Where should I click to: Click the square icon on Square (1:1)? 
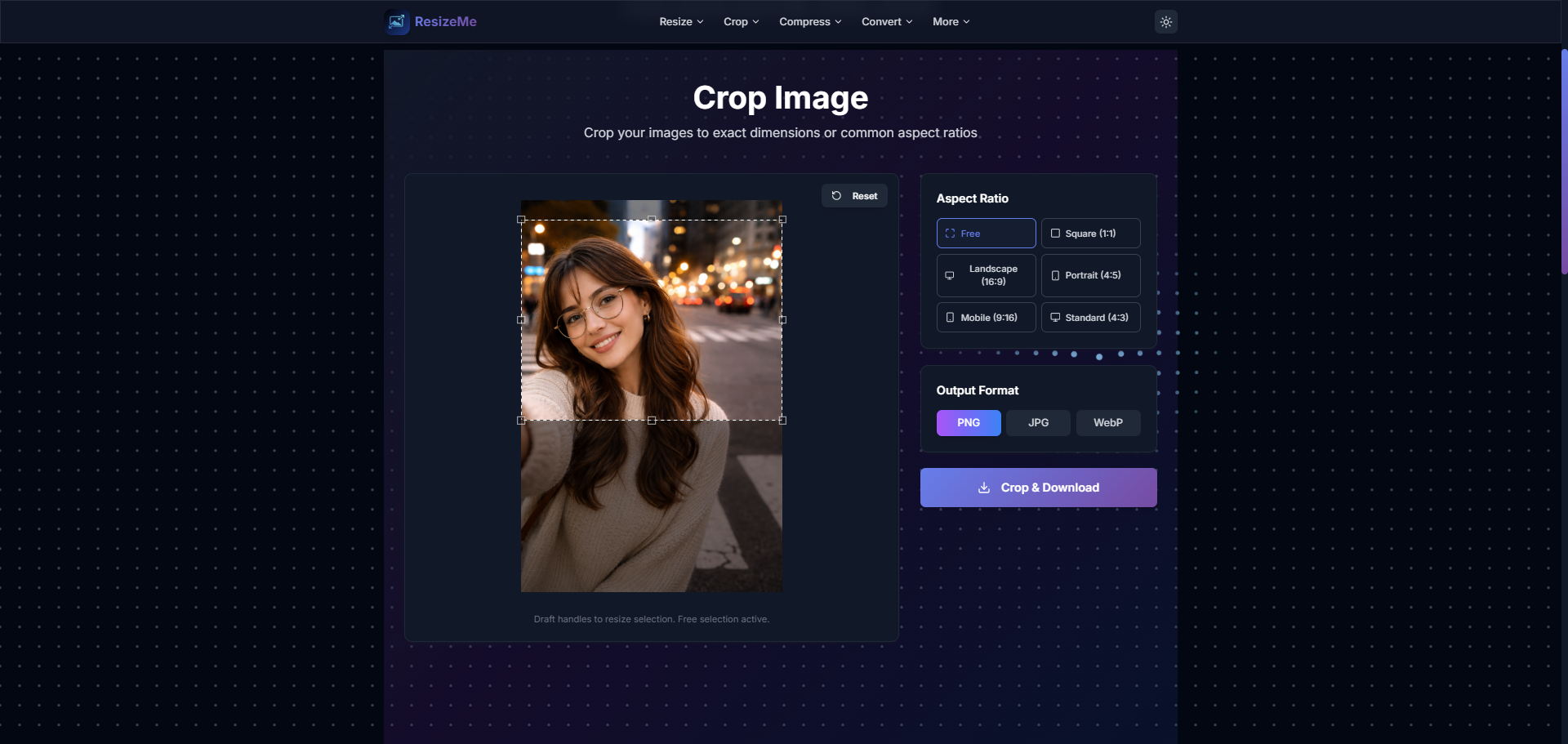pyautogui.click(x=1054, y=233)
